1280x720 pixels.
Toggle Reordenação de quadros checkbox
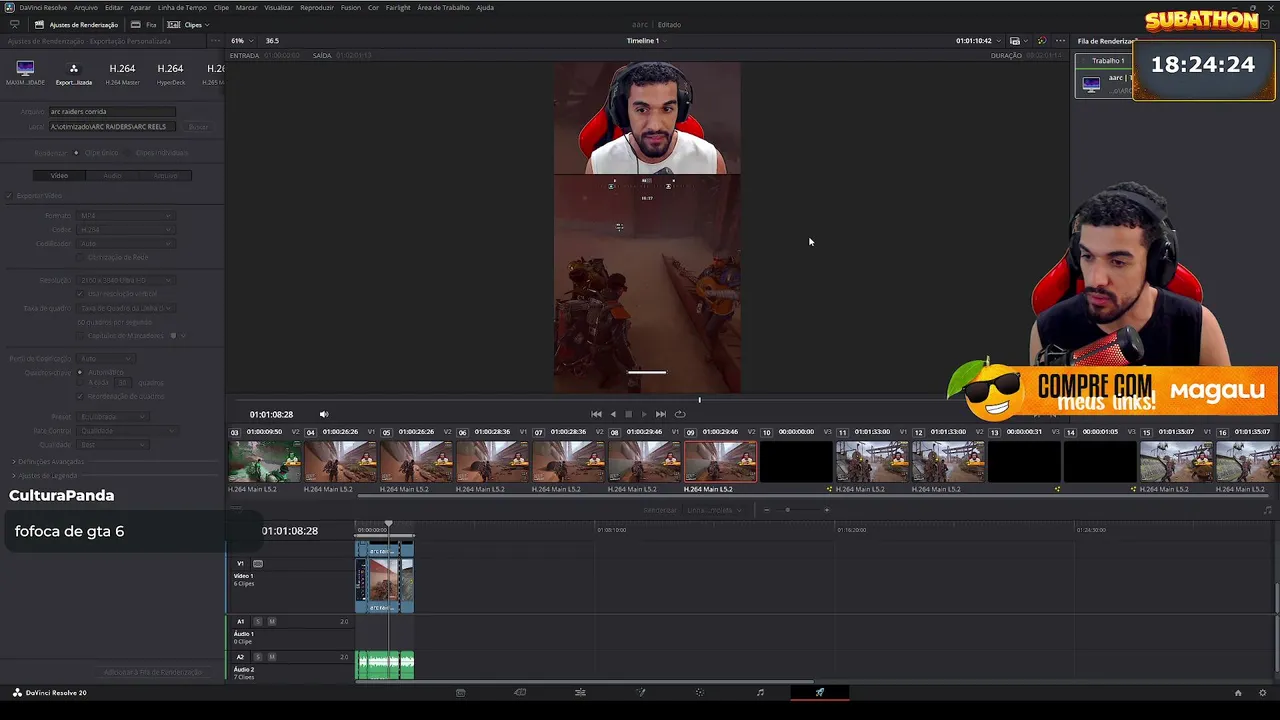81,396
